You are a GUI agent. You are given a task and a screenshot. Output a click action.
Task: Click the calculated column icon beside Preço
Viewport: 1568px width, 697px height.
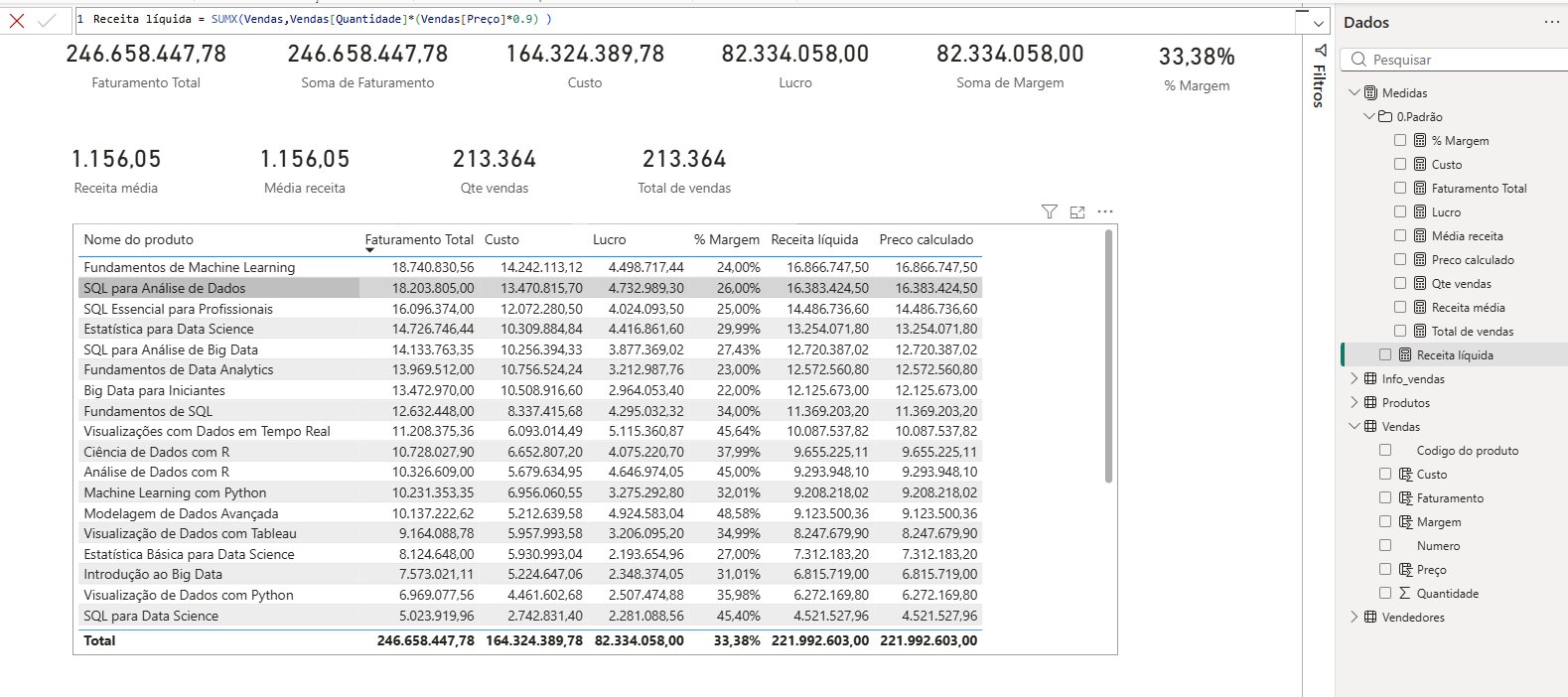point(1406,569)
